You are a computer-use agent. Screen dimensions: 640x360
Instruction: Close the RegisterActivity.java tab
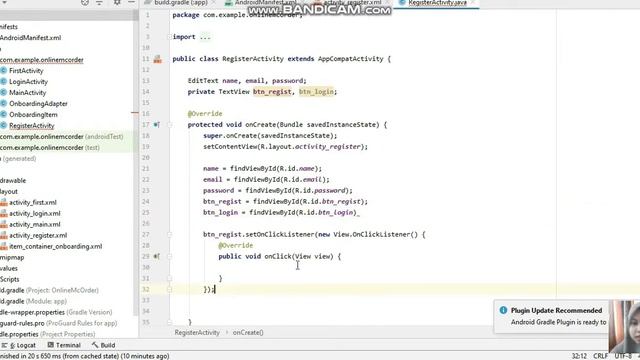pos(473,2)
